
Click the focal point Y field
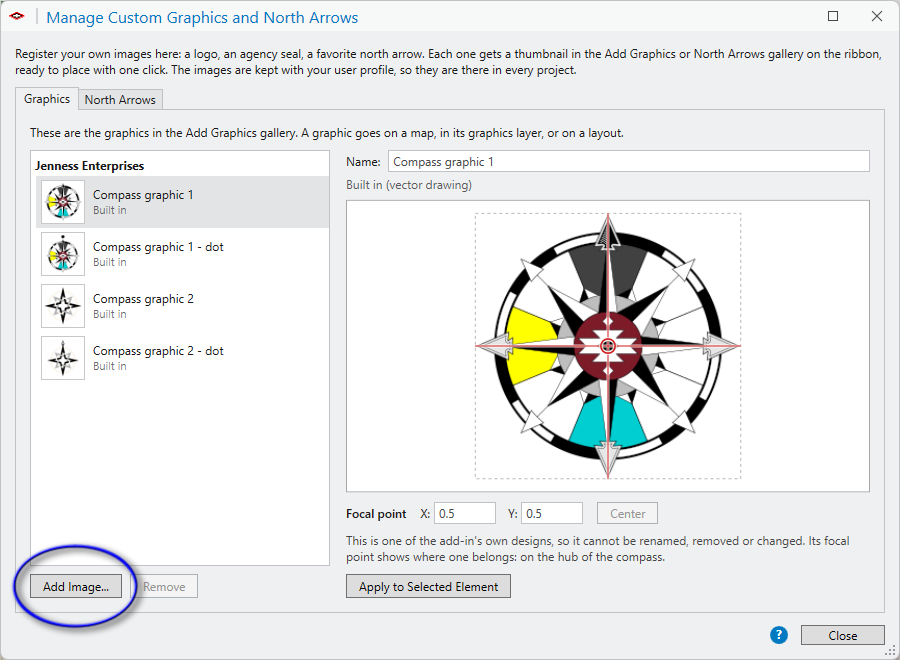552,513
